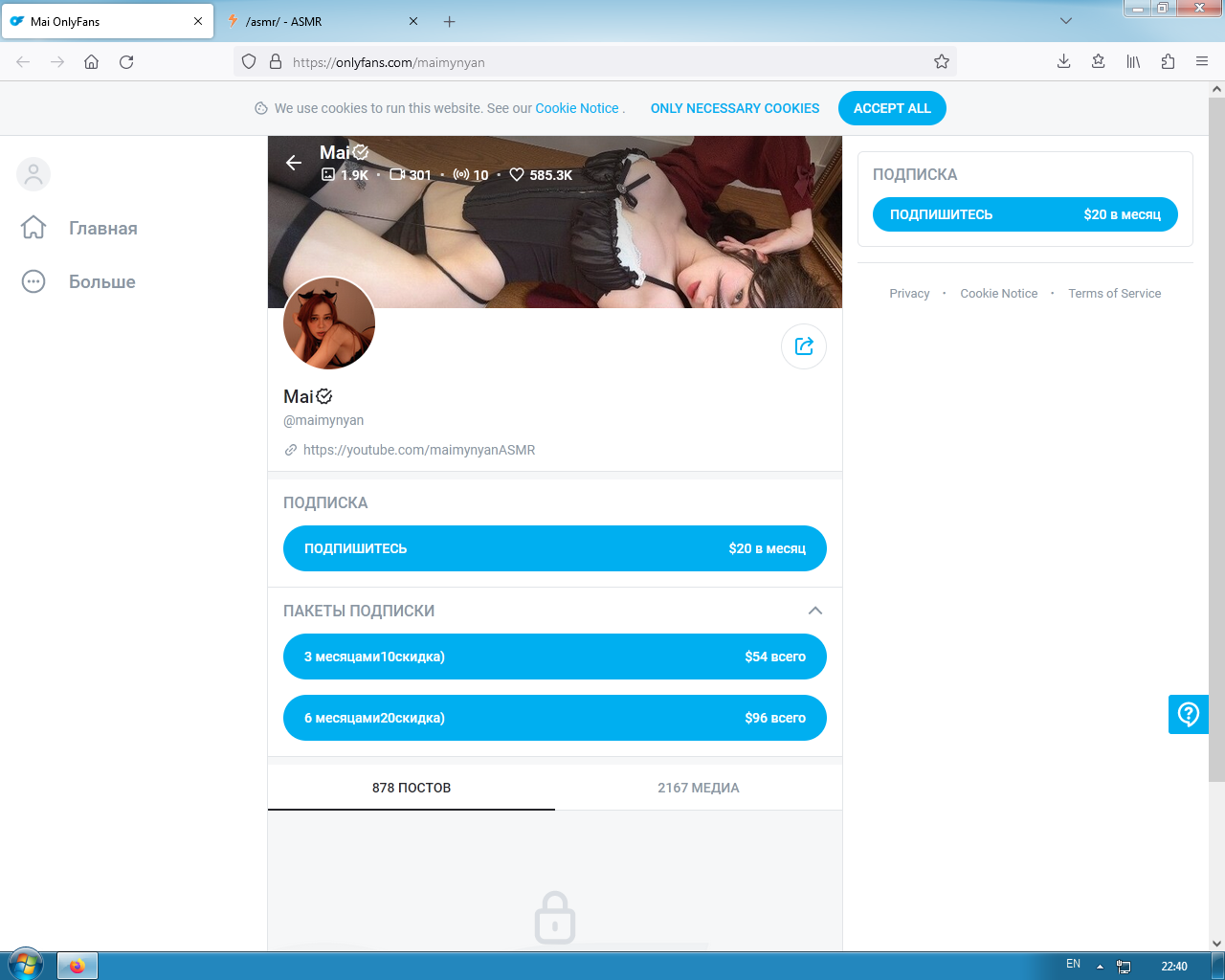Open the Windows Start menu
1225x980 pixels.
[x=26, y=965]
